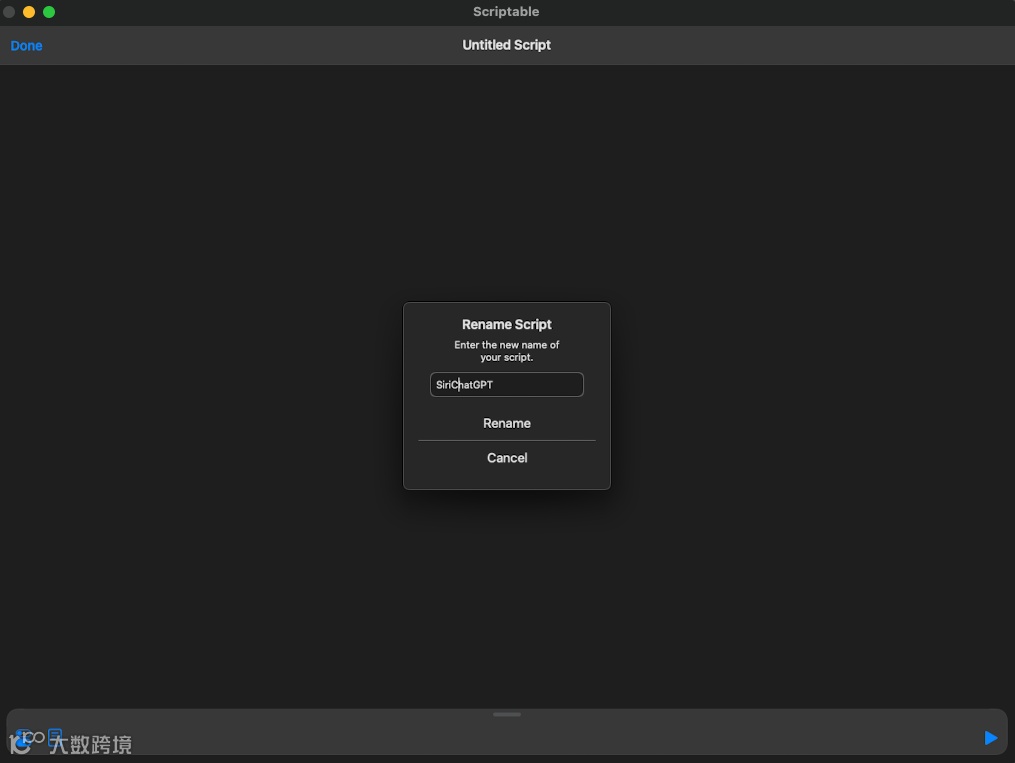Confirm with the Rename button
The width and height of the screenshot is (1015, 763).
point(506,423)
